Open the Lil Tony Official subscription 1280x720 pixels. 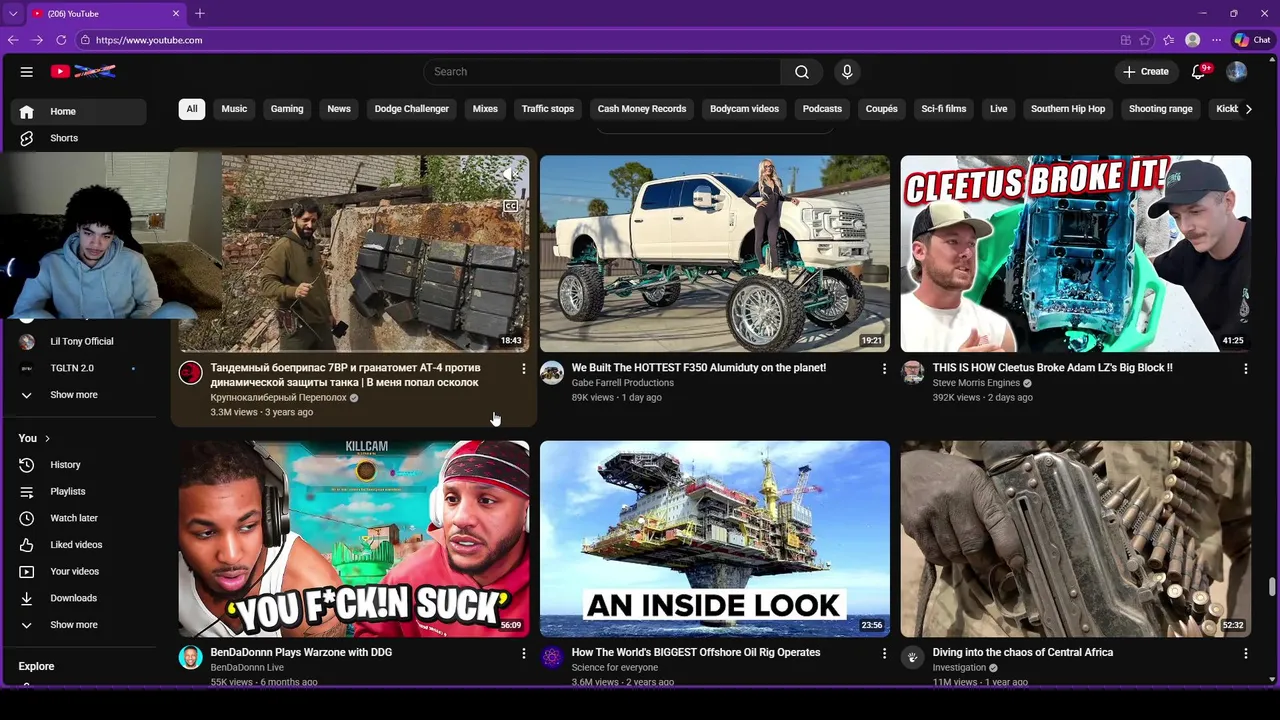(x=82, y=342)
